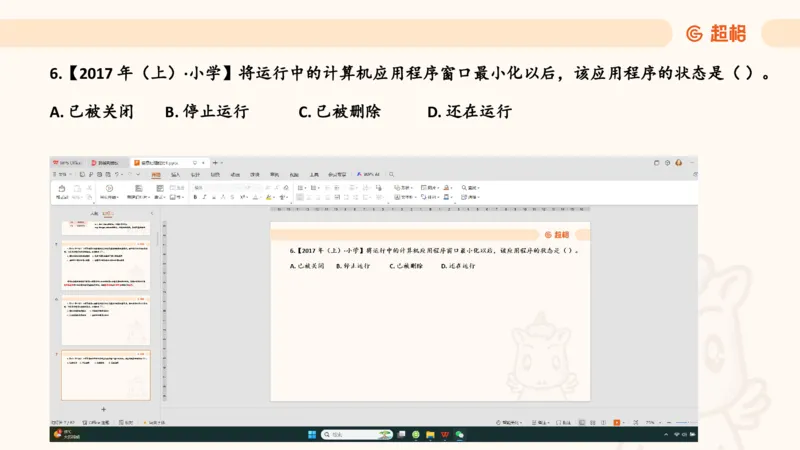Select the Slide Show ribbon tab

point(255,174)
